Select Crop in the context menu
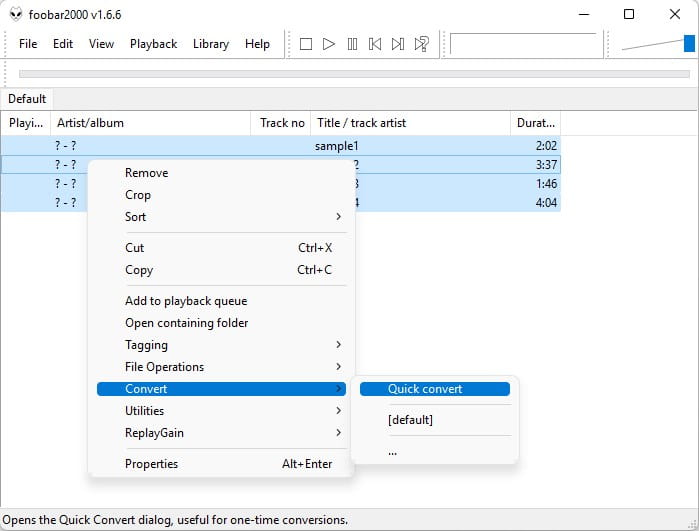The width and height of the screenshot is (699, 531). tap(221, 195)
